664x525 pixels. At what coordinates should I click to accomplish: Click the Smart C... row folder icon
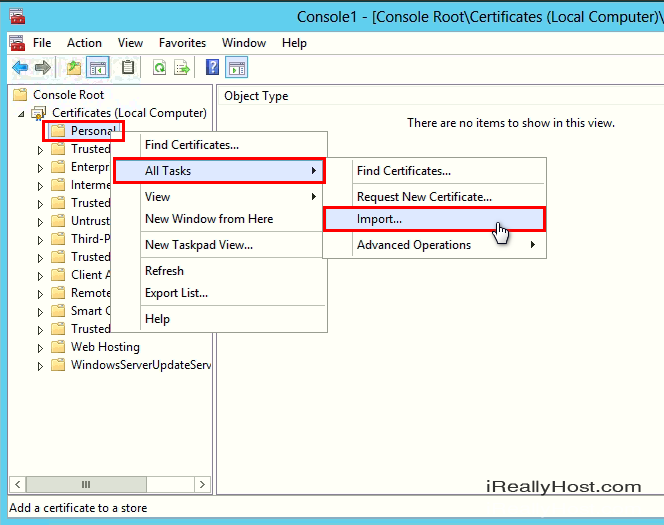click(58, 311)
